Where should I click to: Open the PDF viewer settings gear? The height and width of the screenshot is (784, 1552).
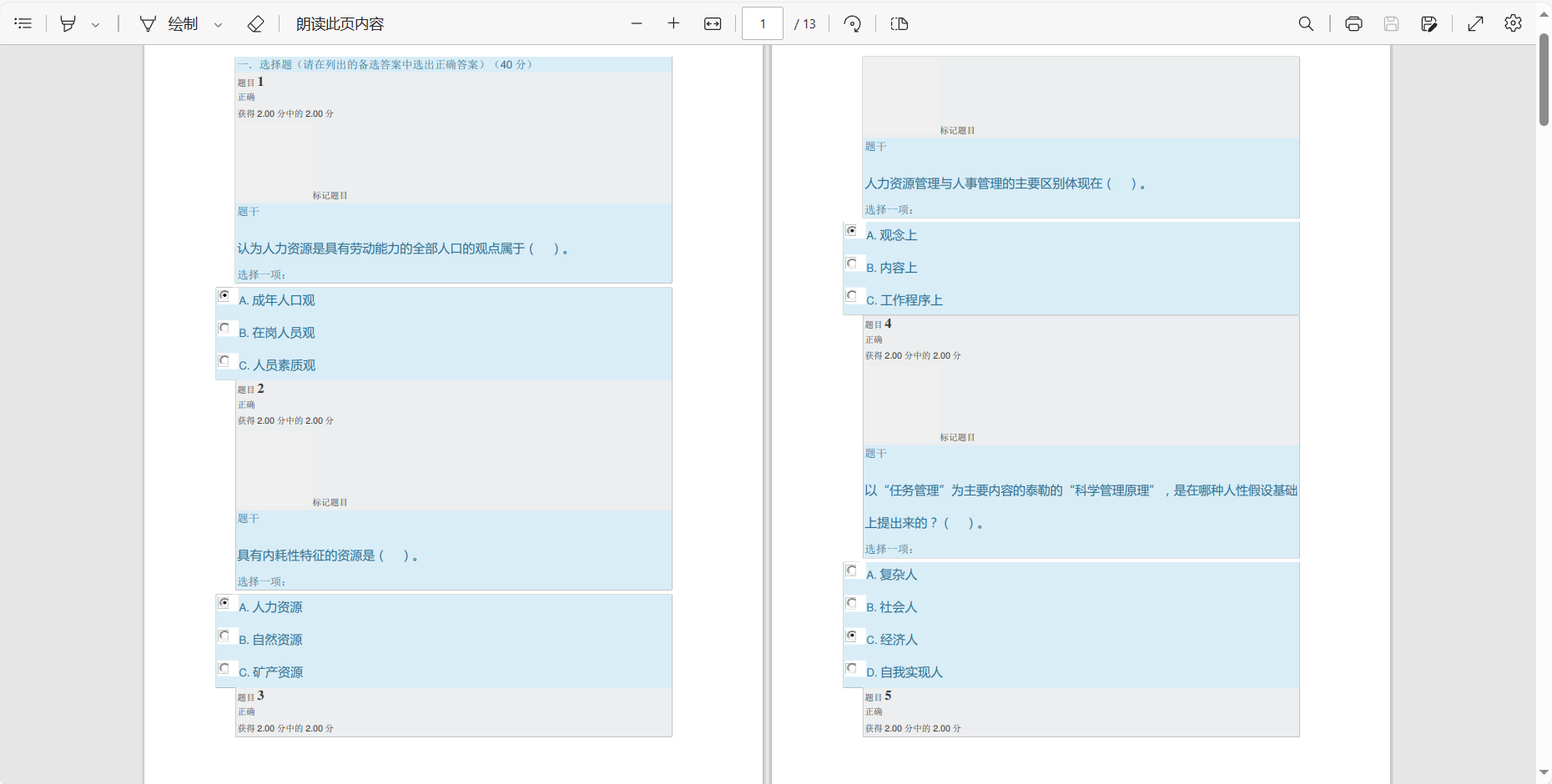click(1514, 23)
